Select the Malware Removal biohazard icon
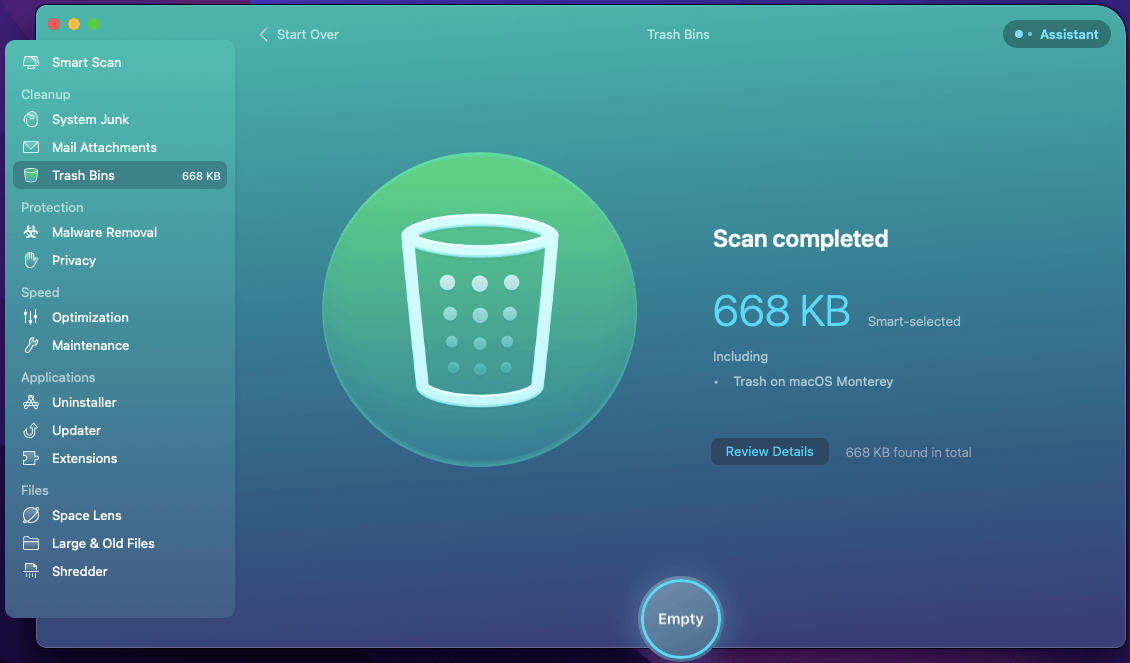The width and height of the screenshot is (1130, 663). [31, 232]
